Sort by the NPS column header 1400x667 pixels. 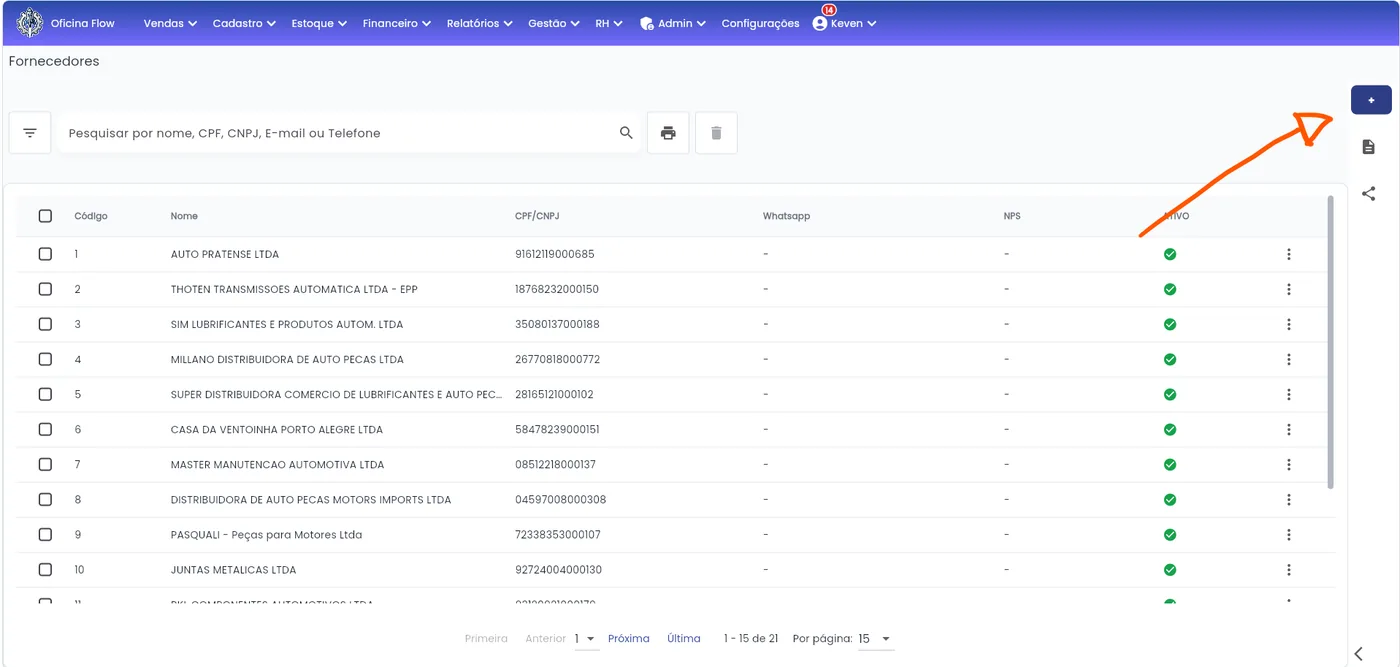[x=1012, y=216]
